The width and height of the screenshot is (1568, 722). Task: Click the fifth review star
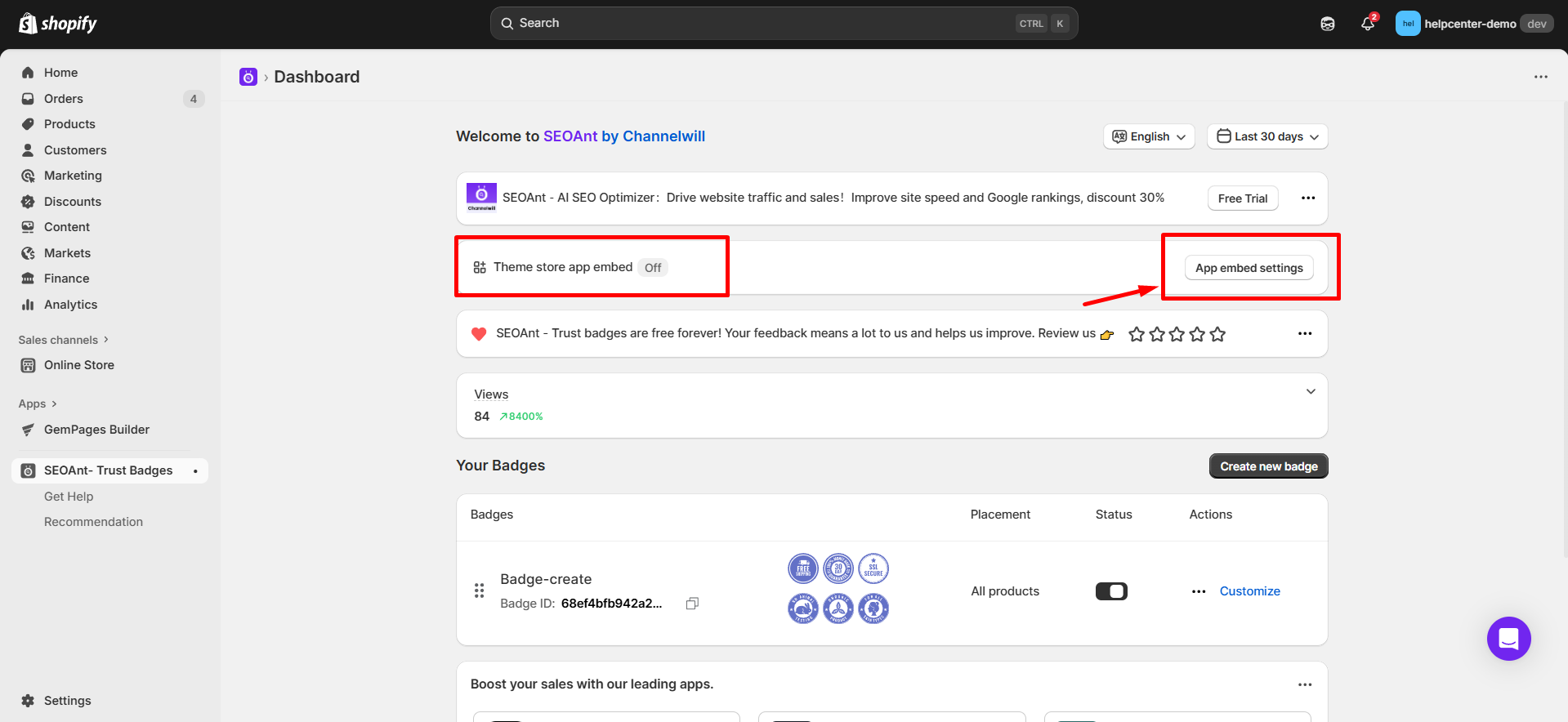click(1217, 334)
